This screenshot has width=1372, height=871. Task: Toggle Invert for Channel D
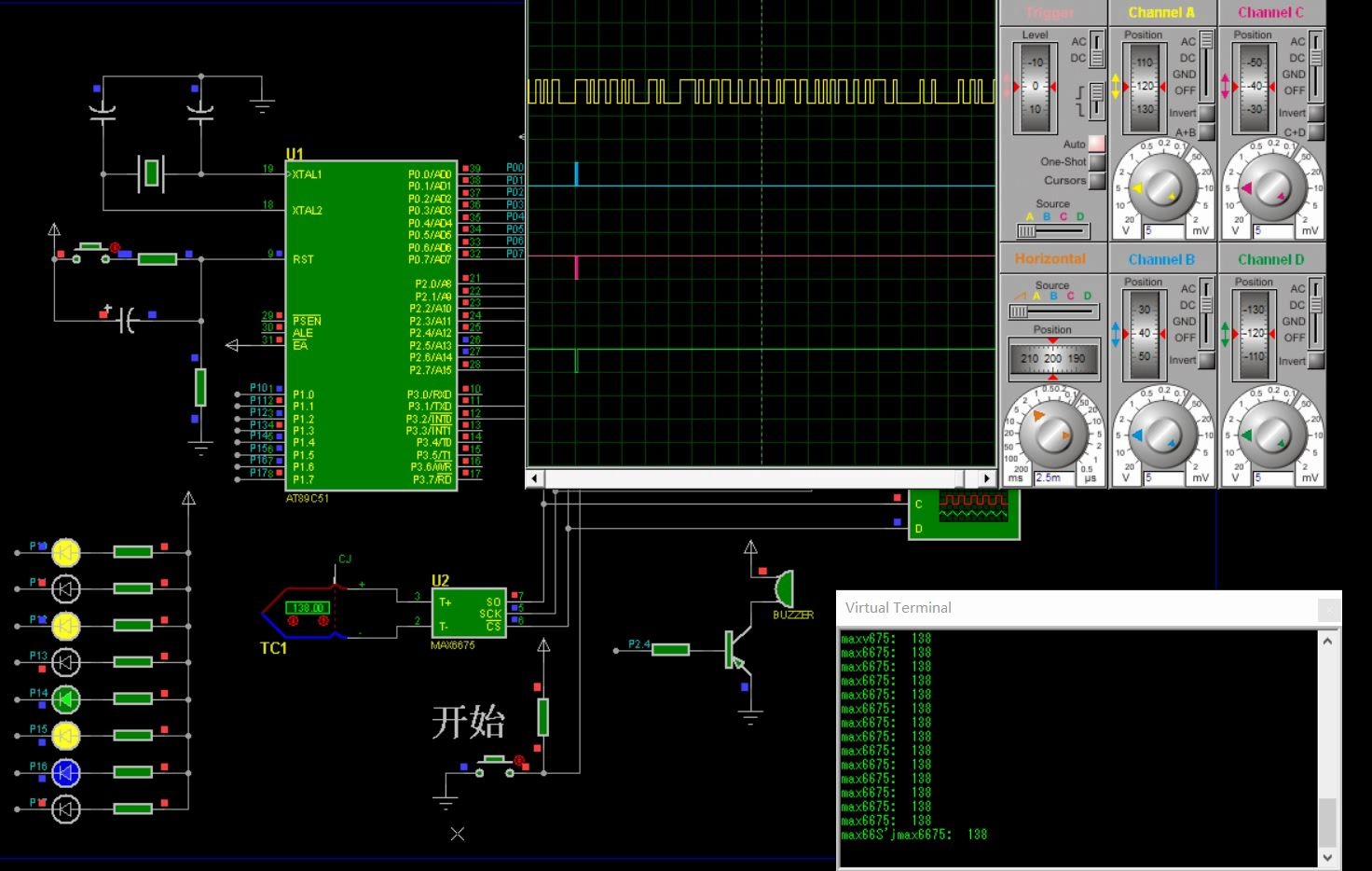click(x=1315, y=360)
